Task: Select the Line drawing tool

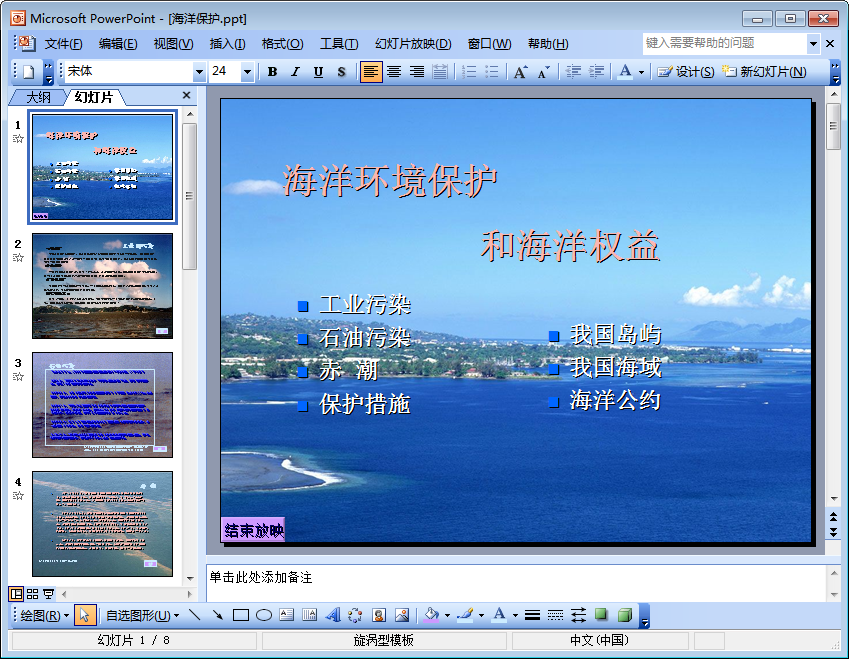Action: tap(194, 615)
